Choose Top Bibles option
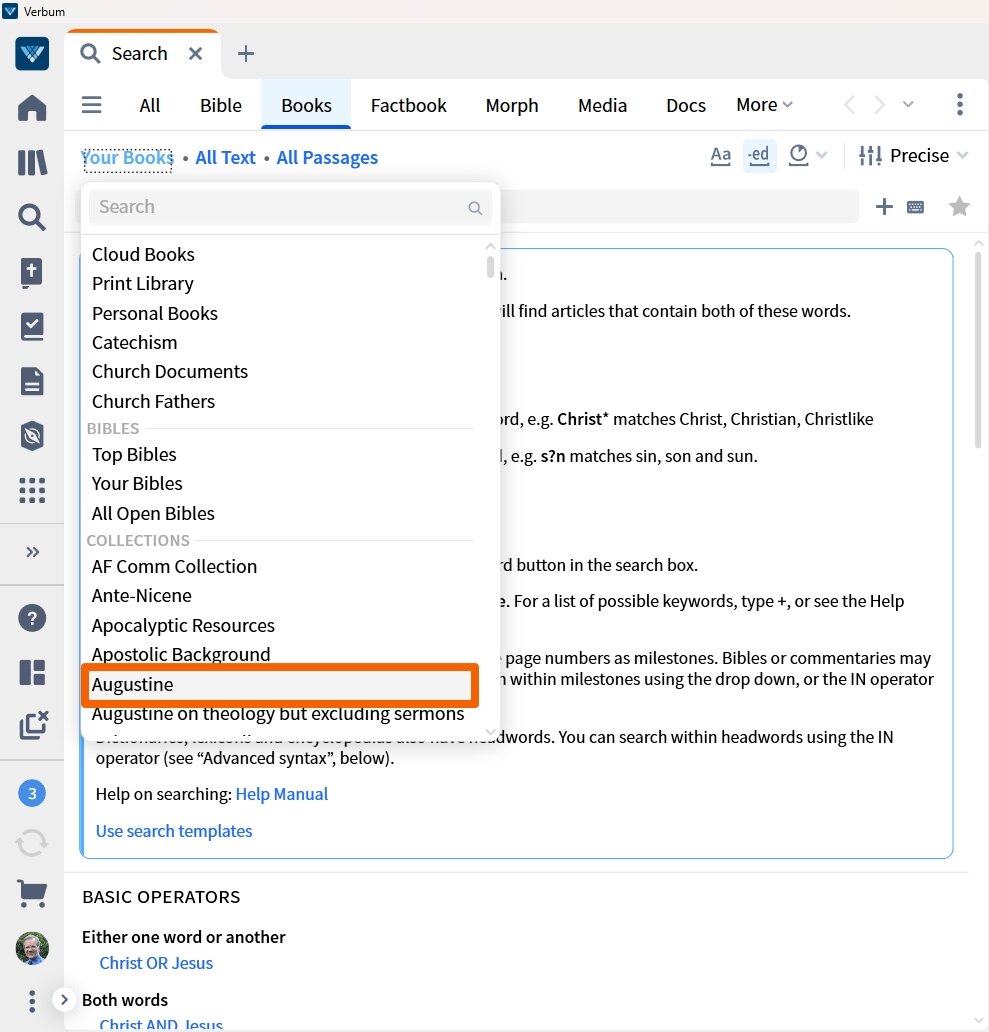This screenshot has height=1032, width=989. point(134,455)
